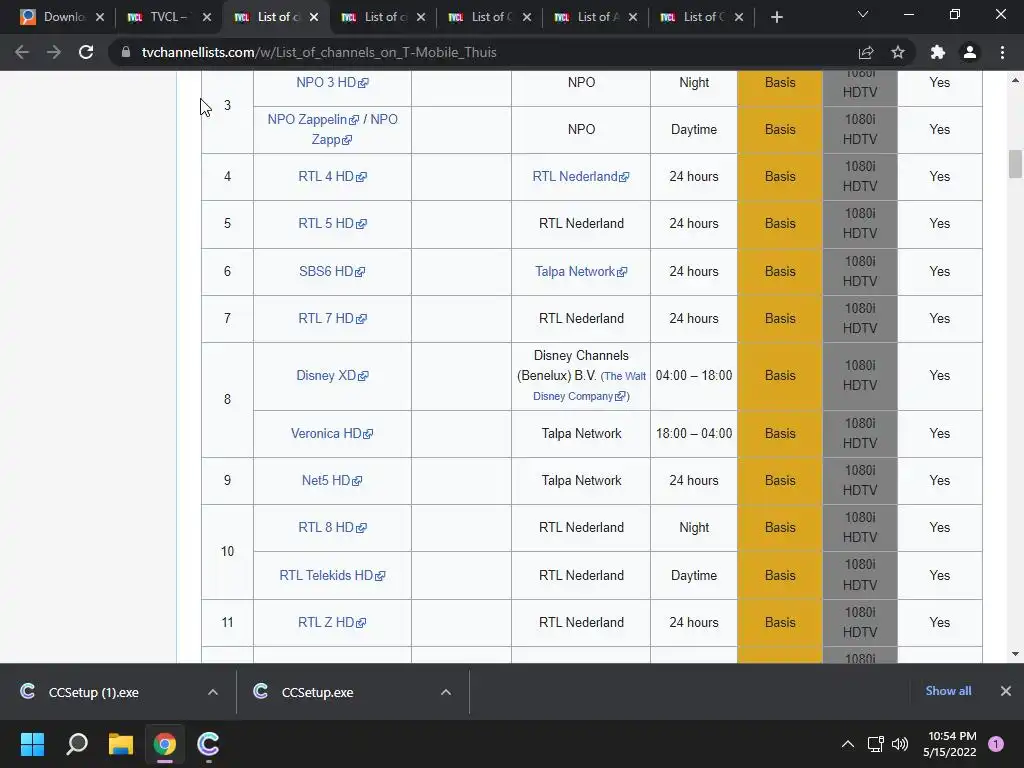Click the 04:00 – 18:00 cell
The height and width of the screenshot is (768, 1024).
(x=694, y=376)
